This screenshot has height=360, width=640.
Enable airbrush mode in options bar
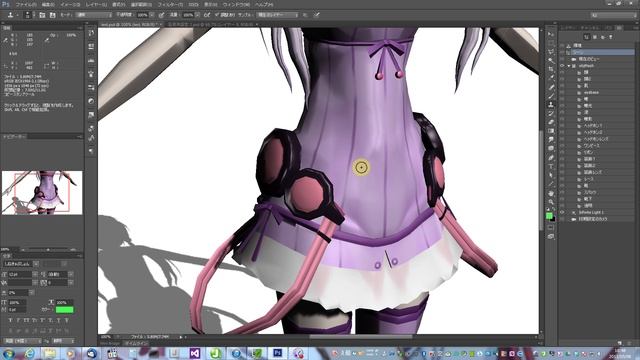point(207,15)
